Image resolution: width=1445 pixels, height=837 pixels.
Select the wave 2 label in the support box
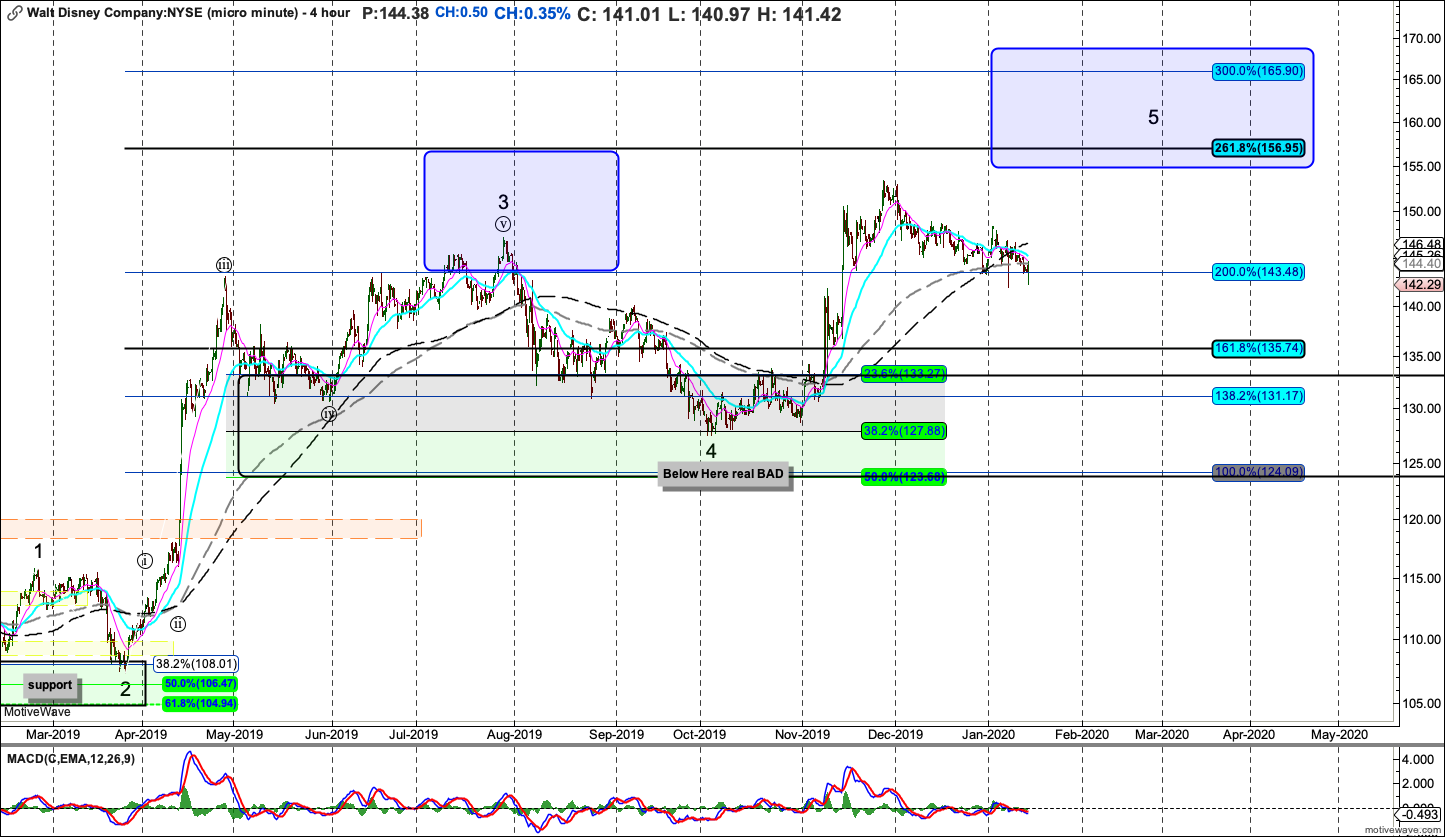[x=125, y=689]
